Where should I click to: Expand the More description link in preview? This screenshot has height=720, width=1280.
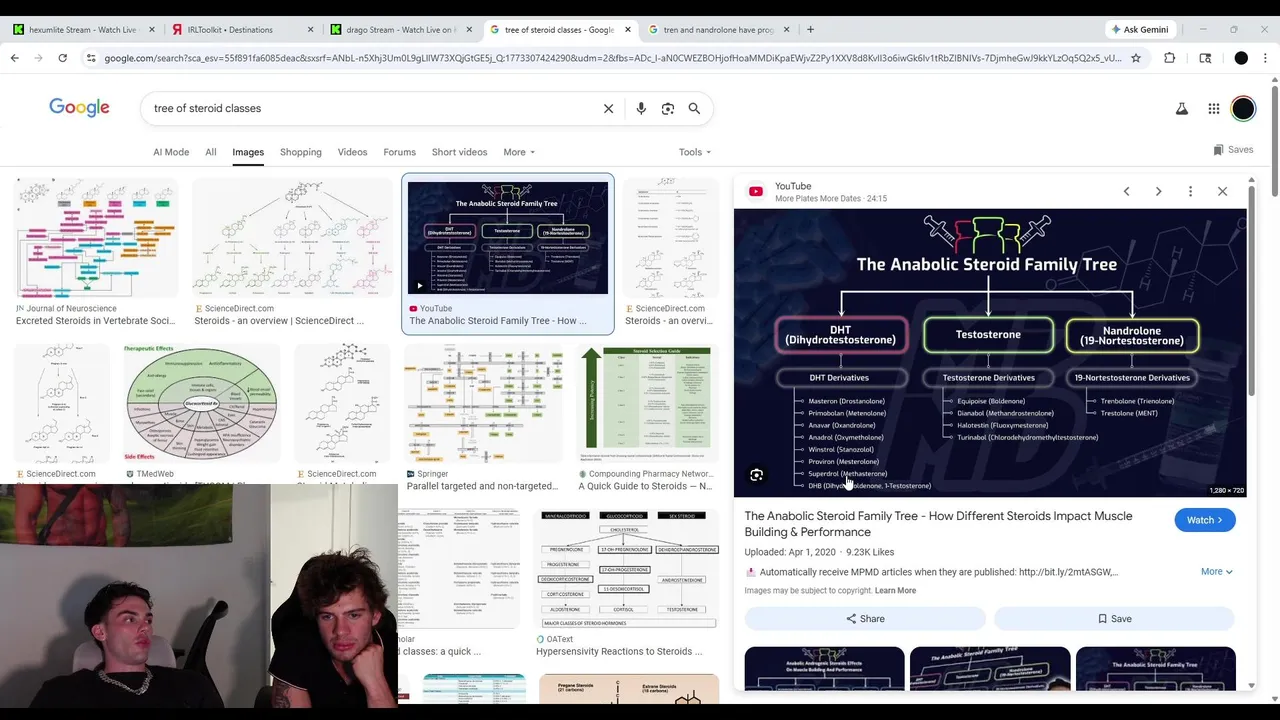(x=1216, y=572)
